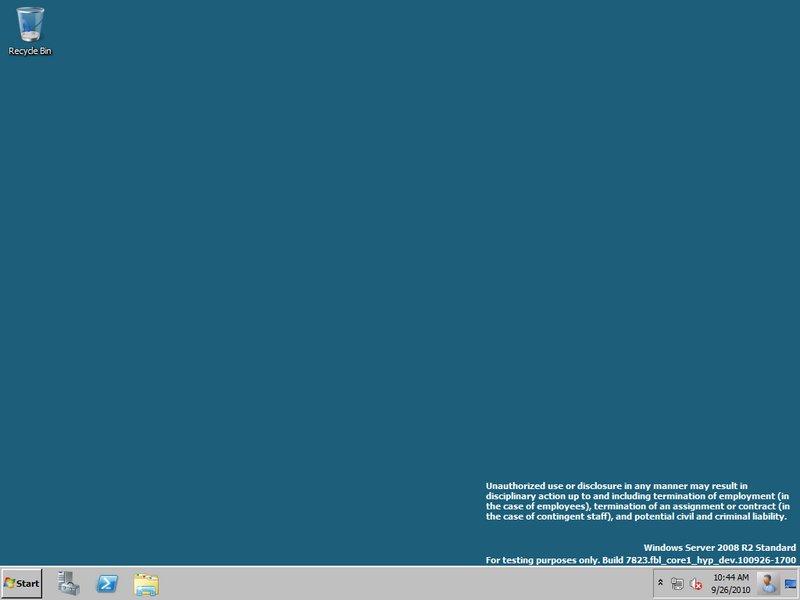This screenshot has width=800, height=600.
Task: Click the Windows flag logo on the Start button
Action: pyautogui.click(x=9, y=583)
